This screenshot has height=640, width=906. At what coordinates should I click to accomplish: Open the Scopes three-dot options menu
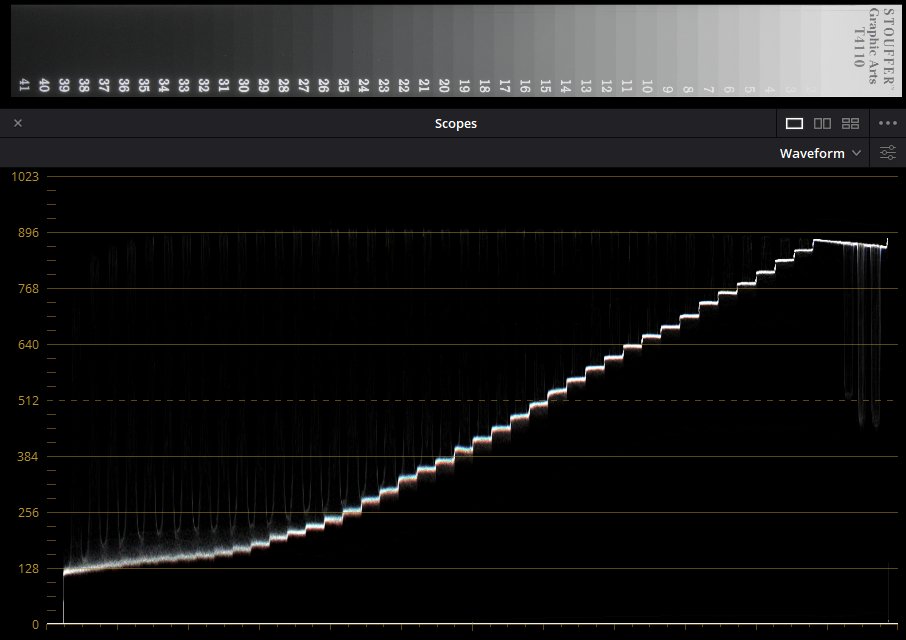888,123
